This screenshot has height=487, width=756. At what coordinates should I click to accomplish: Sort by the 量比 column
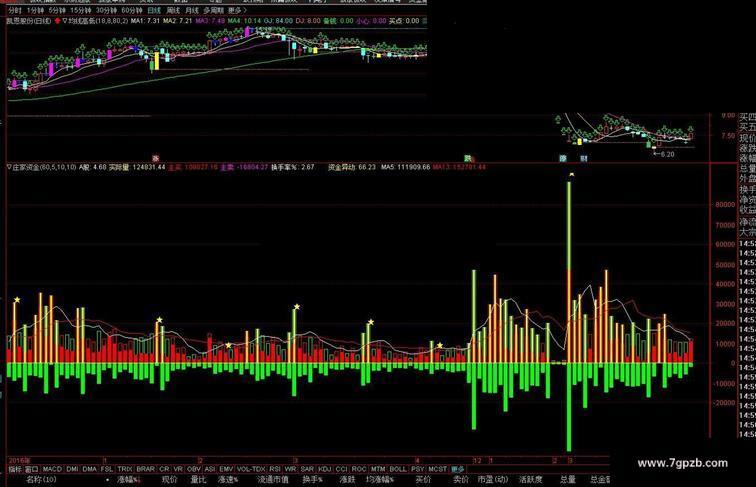[198, 480]
